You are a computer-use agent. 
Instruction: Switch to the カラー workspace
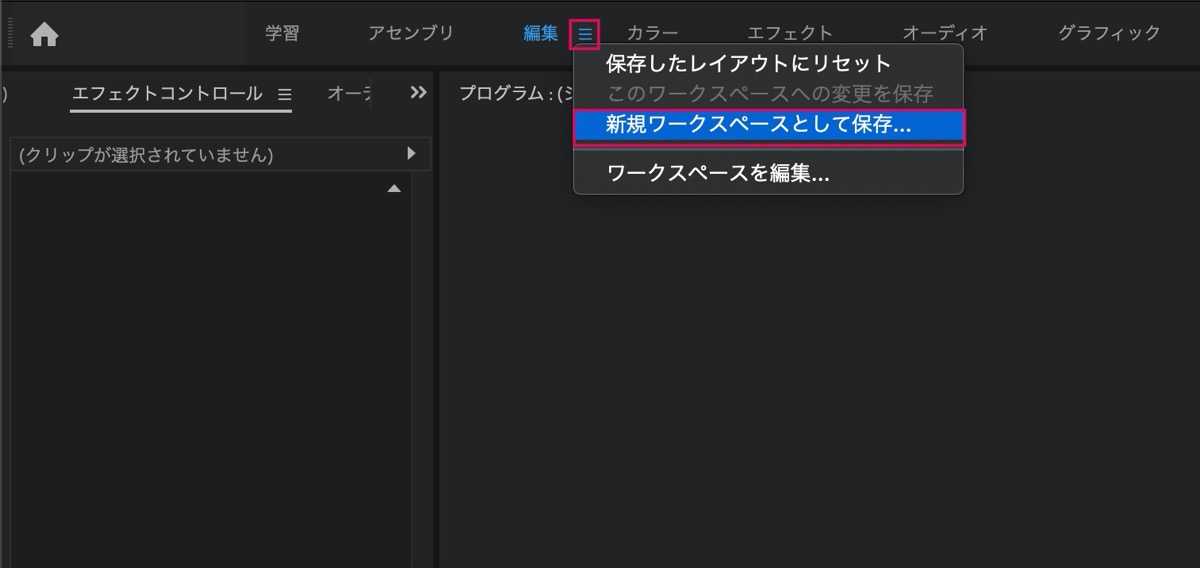[x=653, y=33]
